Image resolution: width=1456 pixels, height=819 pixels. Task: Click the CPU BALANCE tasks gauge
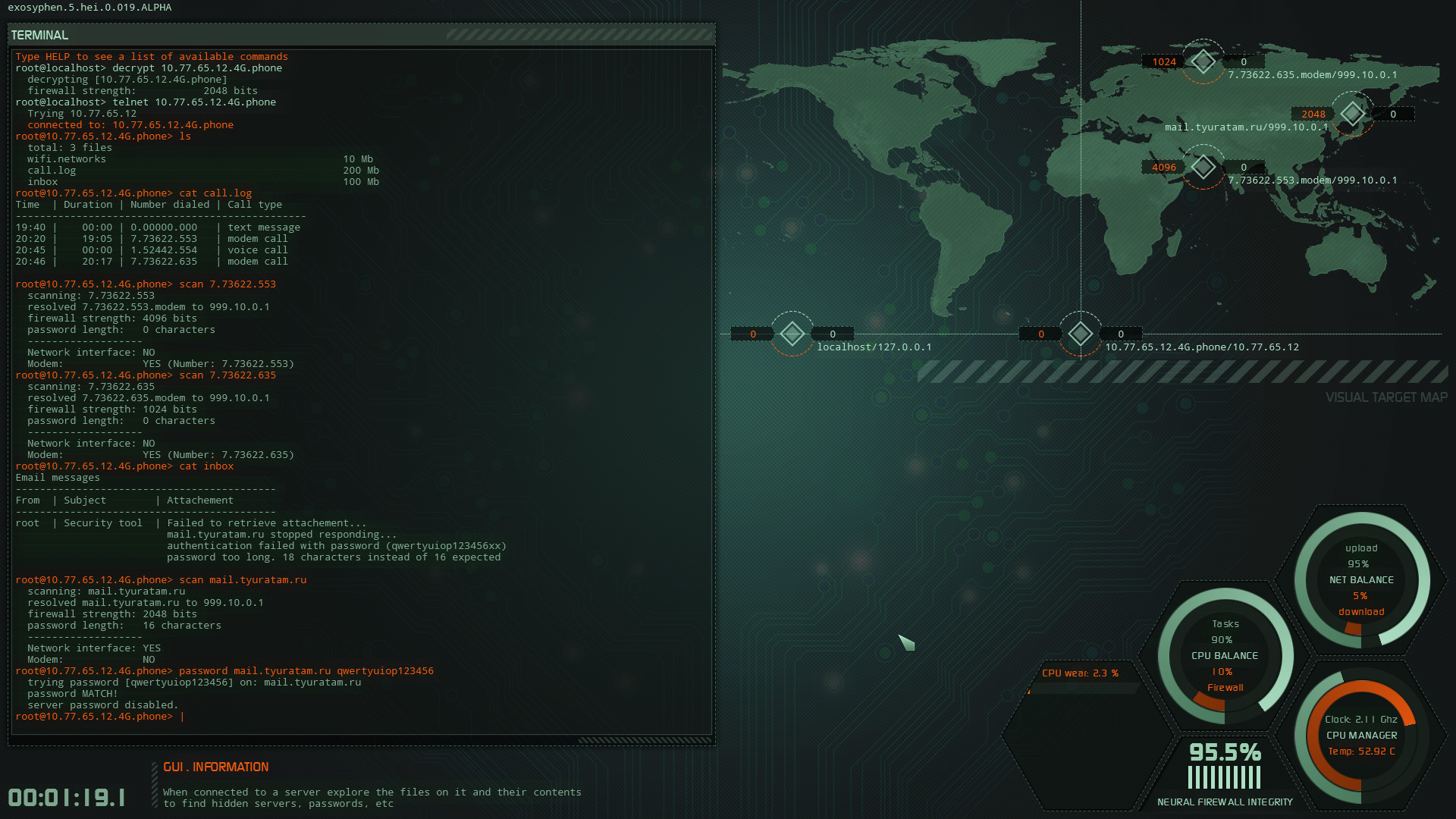1225,656
